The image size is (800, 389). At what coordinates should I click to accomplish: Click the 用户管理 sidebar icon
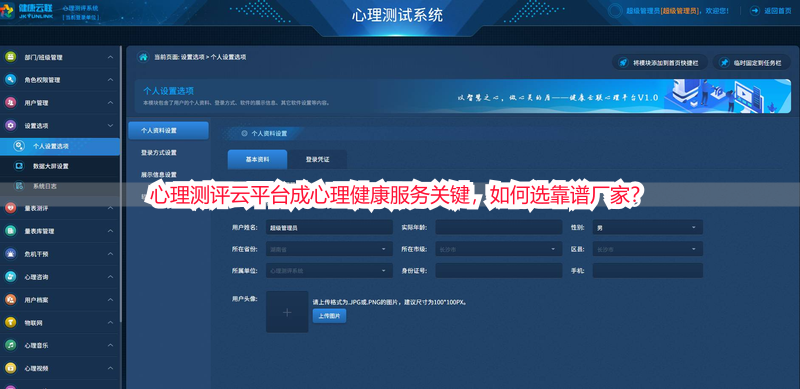point(10,103)
